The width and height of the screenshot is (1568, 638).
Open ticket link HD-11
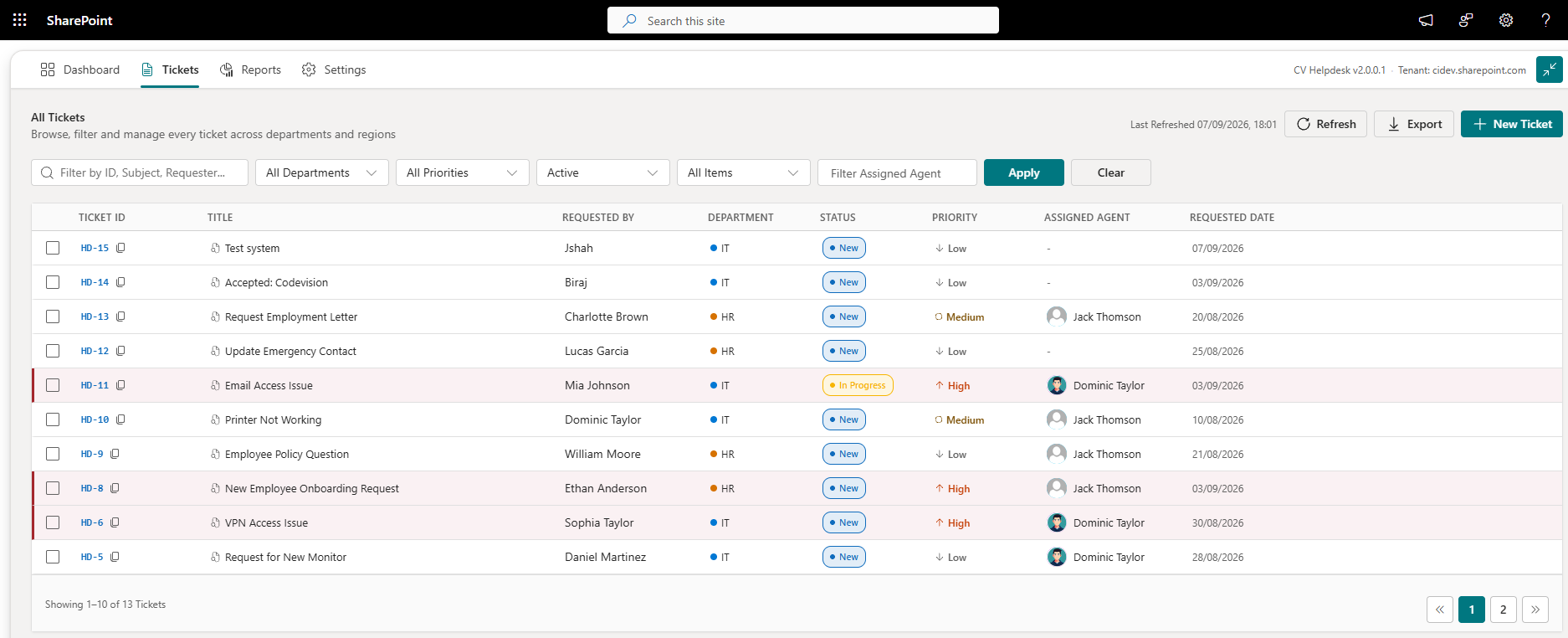tap(95, 385)
